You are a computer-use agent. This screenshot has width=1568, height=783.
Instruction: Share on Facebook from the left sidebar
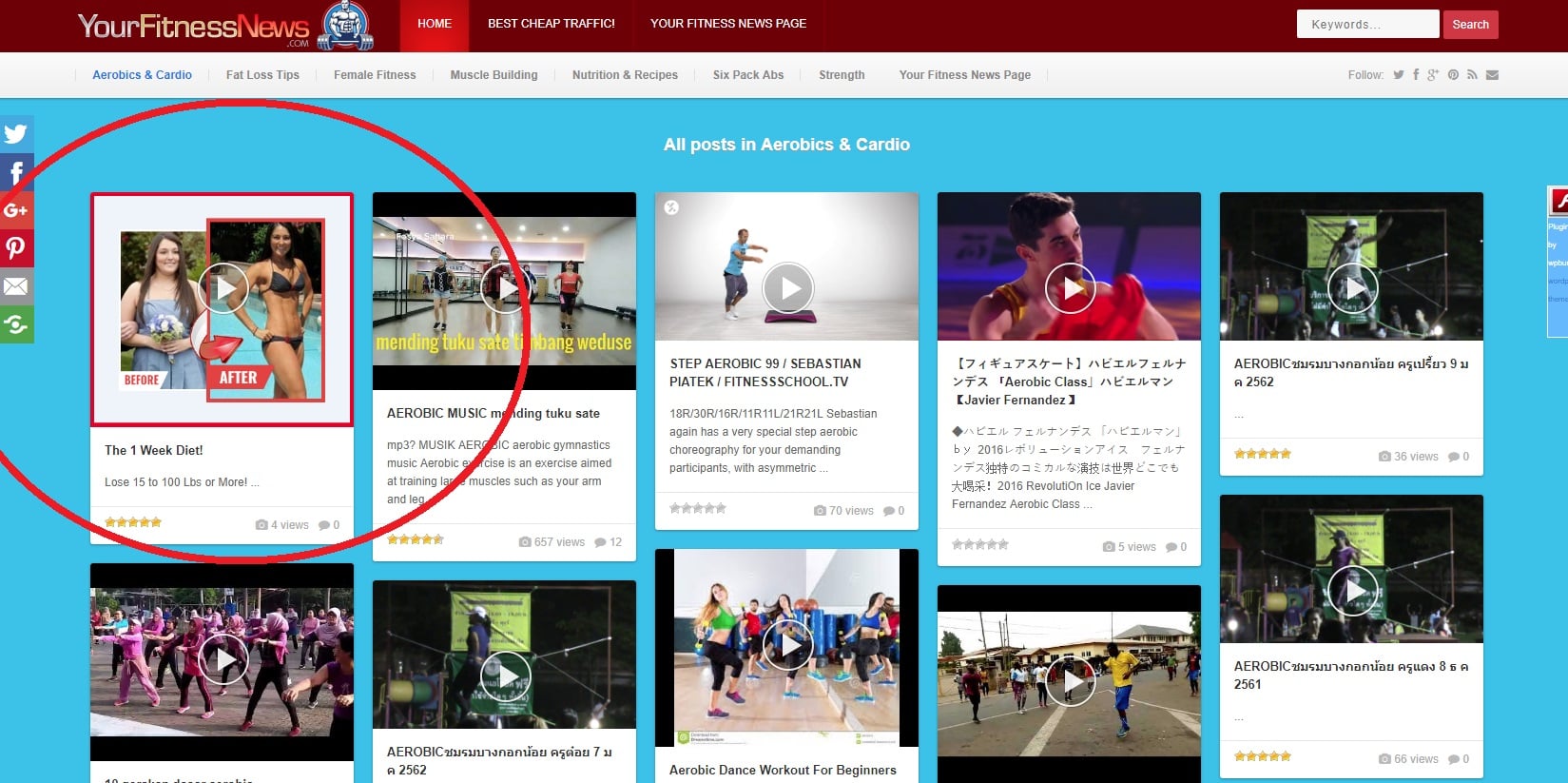coord(16,172)
